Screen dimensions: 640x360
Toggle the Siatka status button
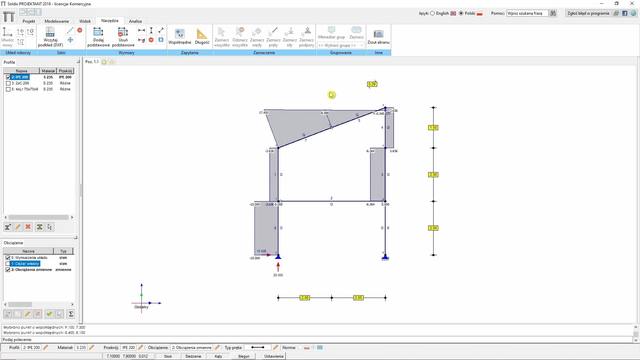[x=168, y=356]
